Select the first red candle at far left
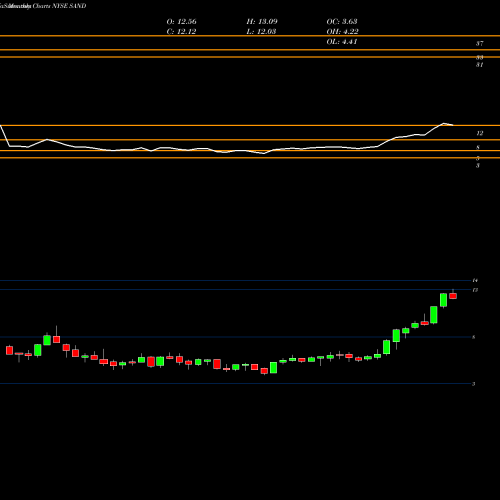Image resolution: width=500 pixels, height=500 pixels. tap(9, 350)
